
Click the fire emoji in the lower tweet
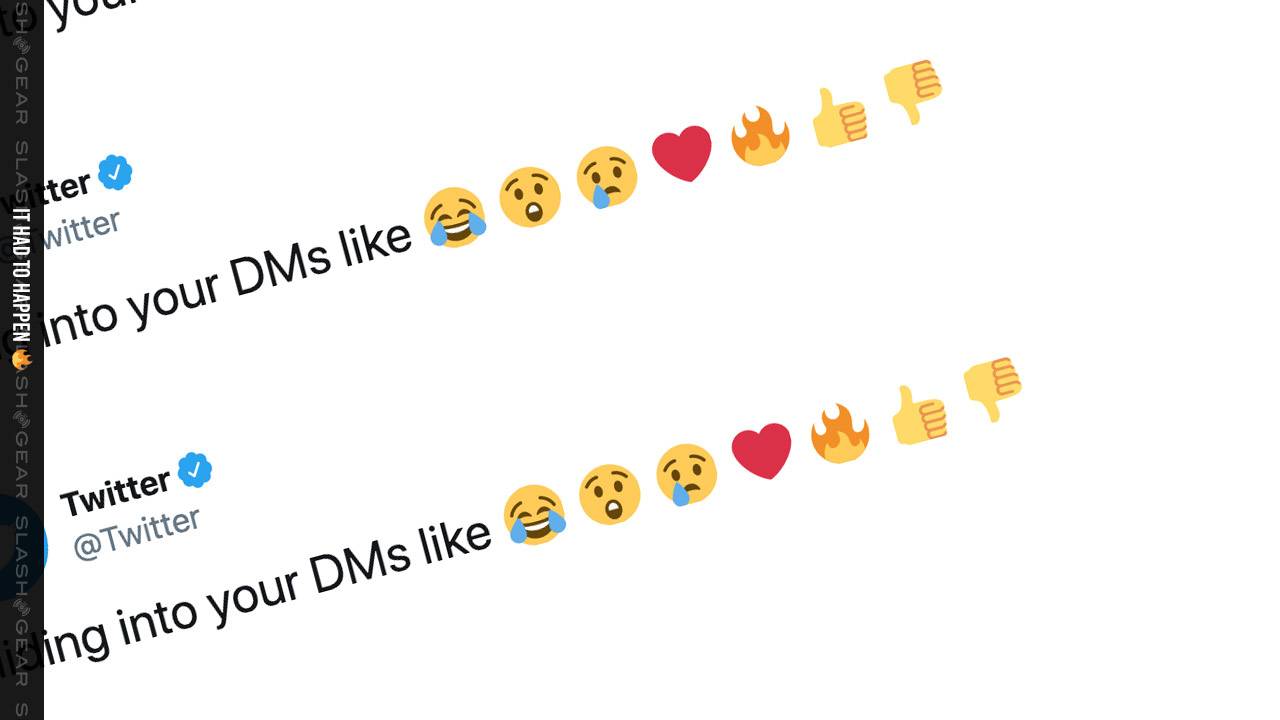point(840,433)
